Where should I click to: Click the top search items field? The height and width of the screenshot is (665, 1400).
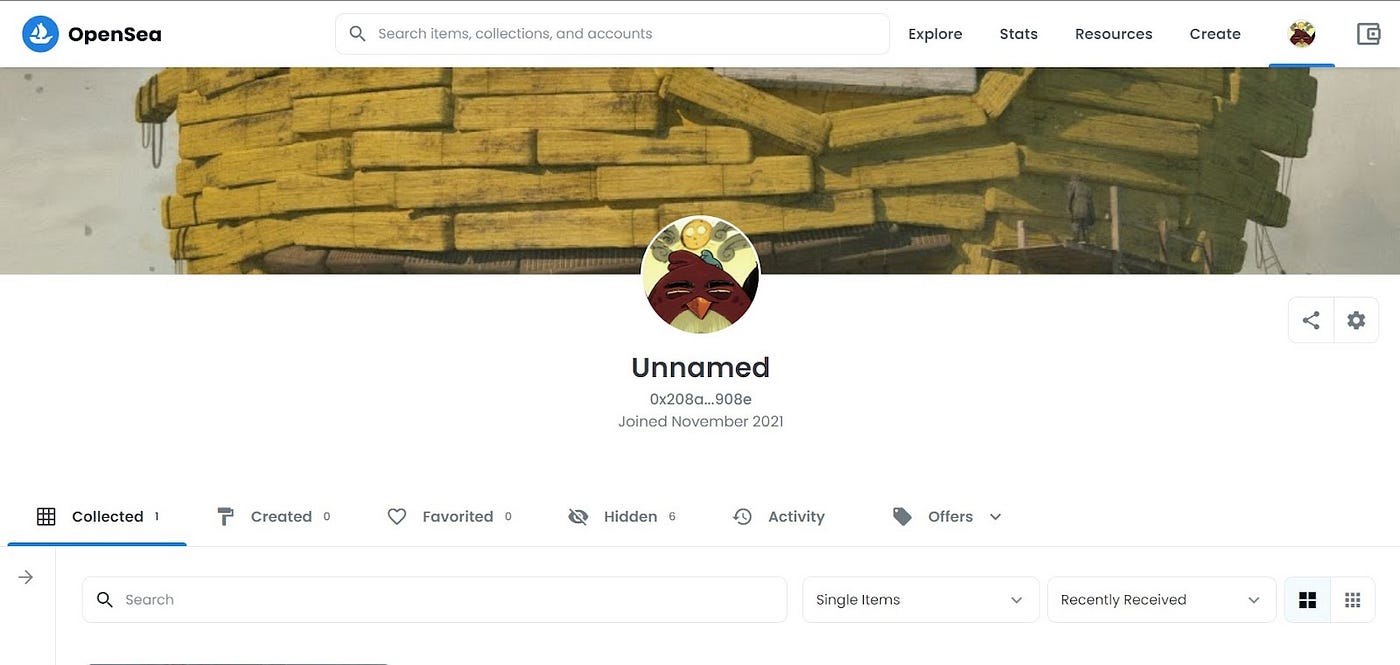coord(612,34)
